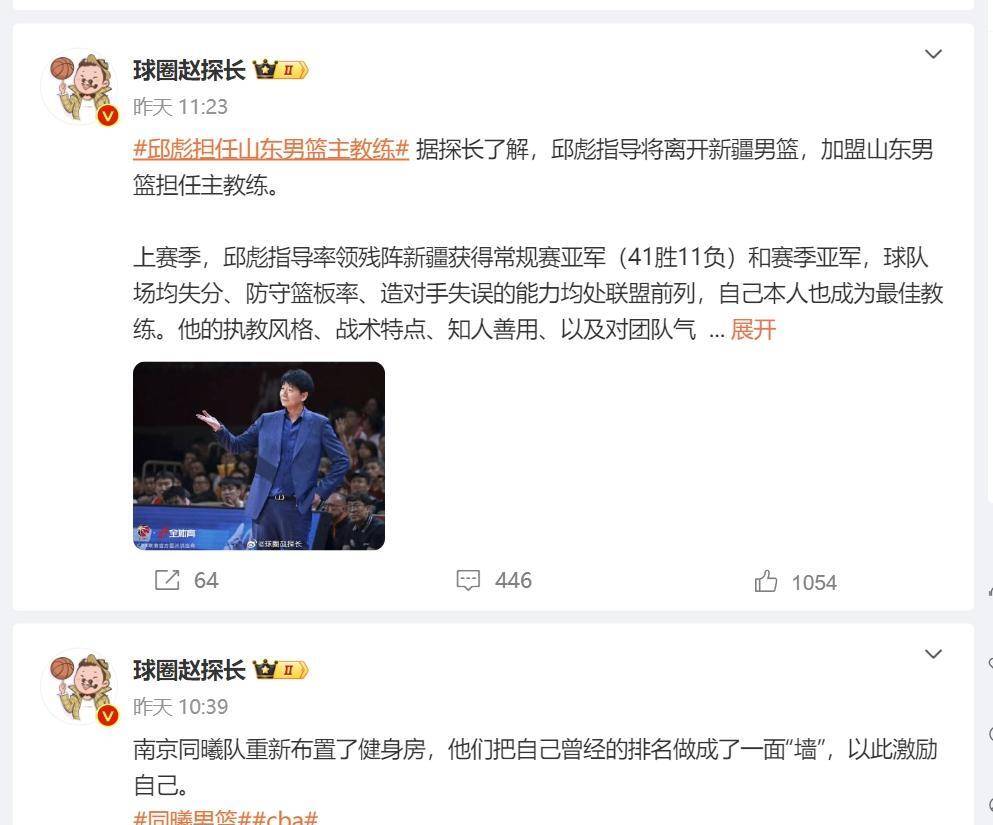The width and height of the screenshot is (993, 825).
Task: Expand the first post's chevron options menu
Action: (933, 54)
